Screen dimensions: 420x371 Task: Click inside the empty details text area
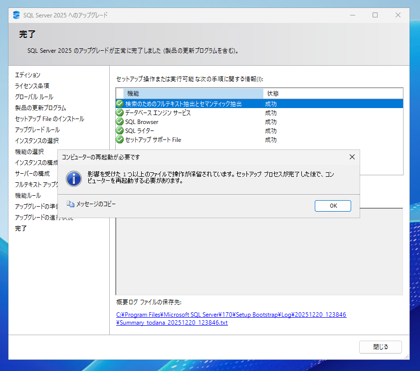[259, 257]
